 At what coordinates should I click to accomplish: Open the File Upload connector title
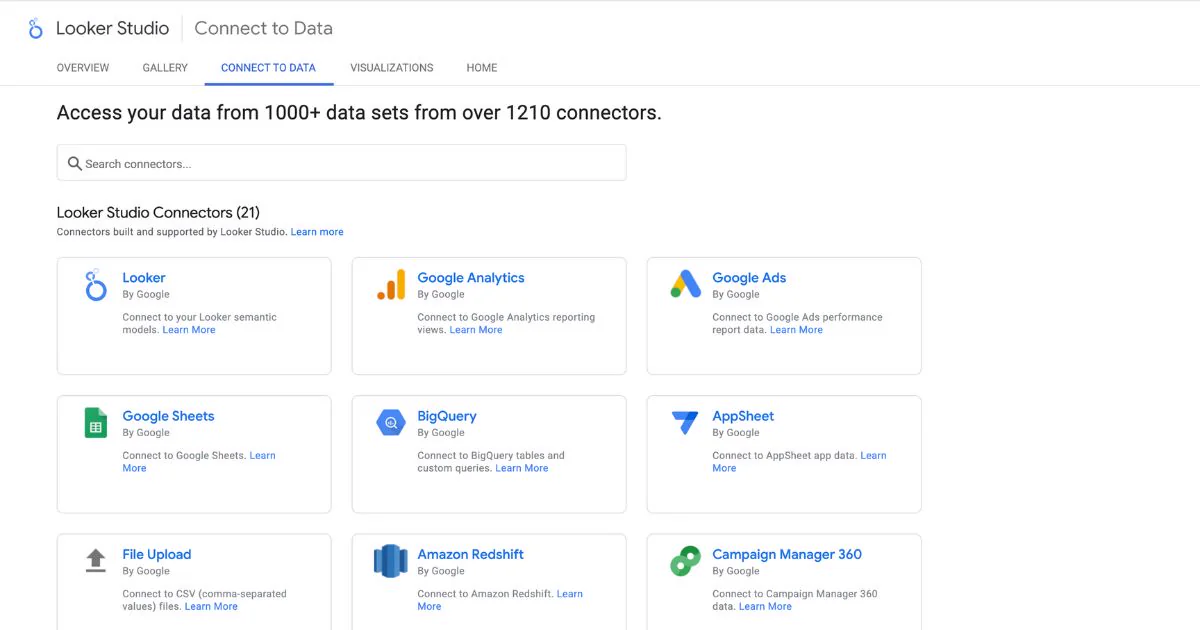[x=157, y=554]
